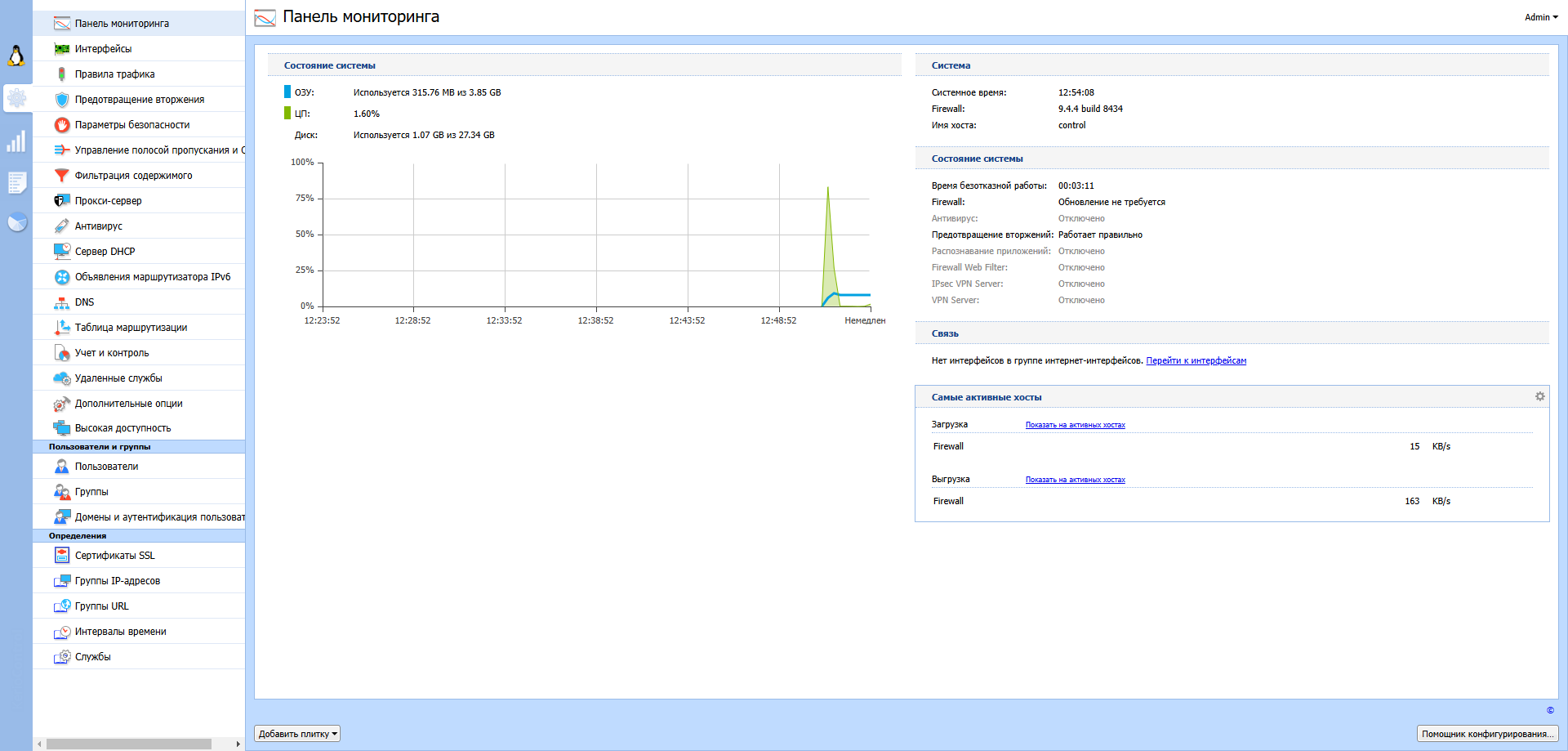The width and height of the screenshot is (1568, 751).
Task: Click the gear icon on the active hosts tile
Action: point(1539,396)
